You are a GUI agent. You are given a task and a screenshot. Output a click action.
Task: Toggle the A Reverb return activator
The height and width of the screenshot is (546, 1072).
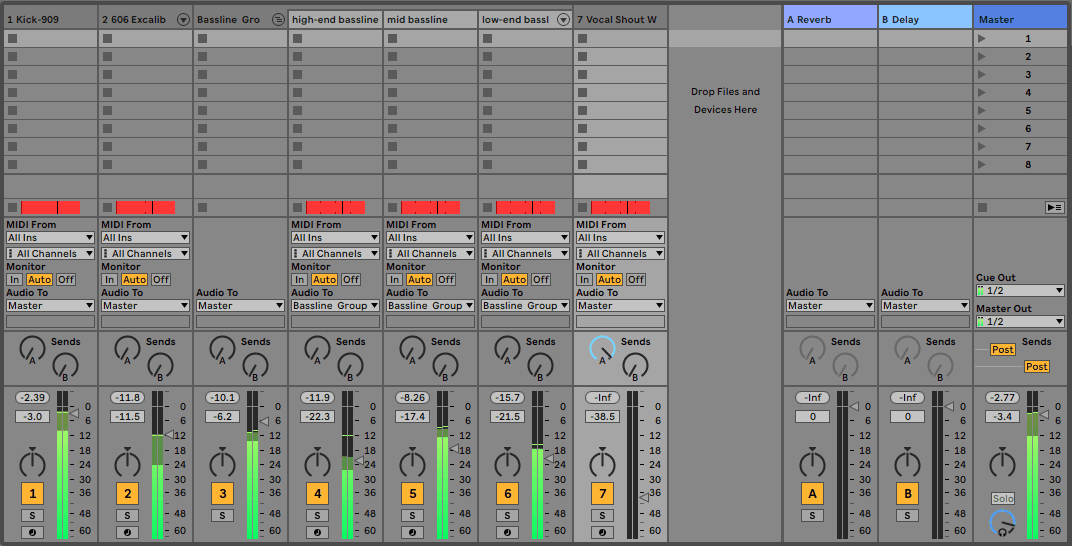coord(812,493)
